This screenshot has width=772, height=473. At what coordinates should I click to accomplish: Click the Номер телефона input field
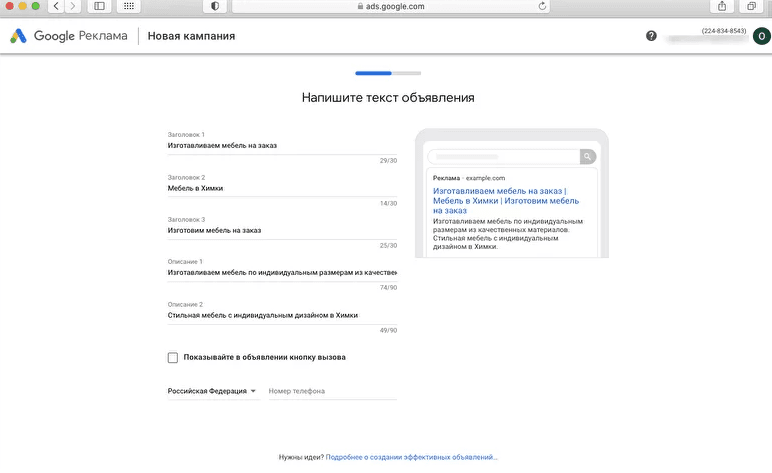(x=332, y=391)
